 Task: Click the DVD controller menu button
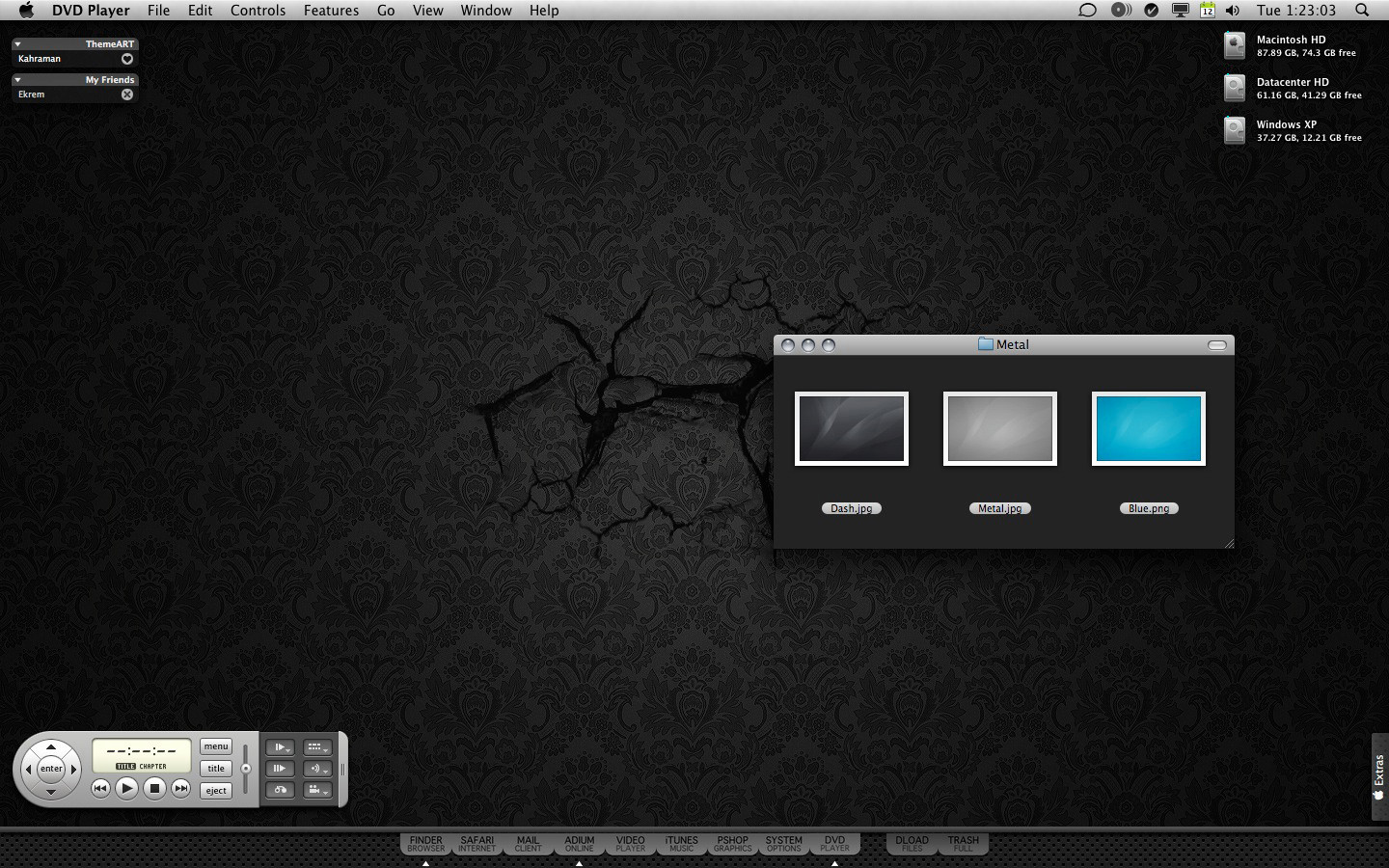click(216, 746)
